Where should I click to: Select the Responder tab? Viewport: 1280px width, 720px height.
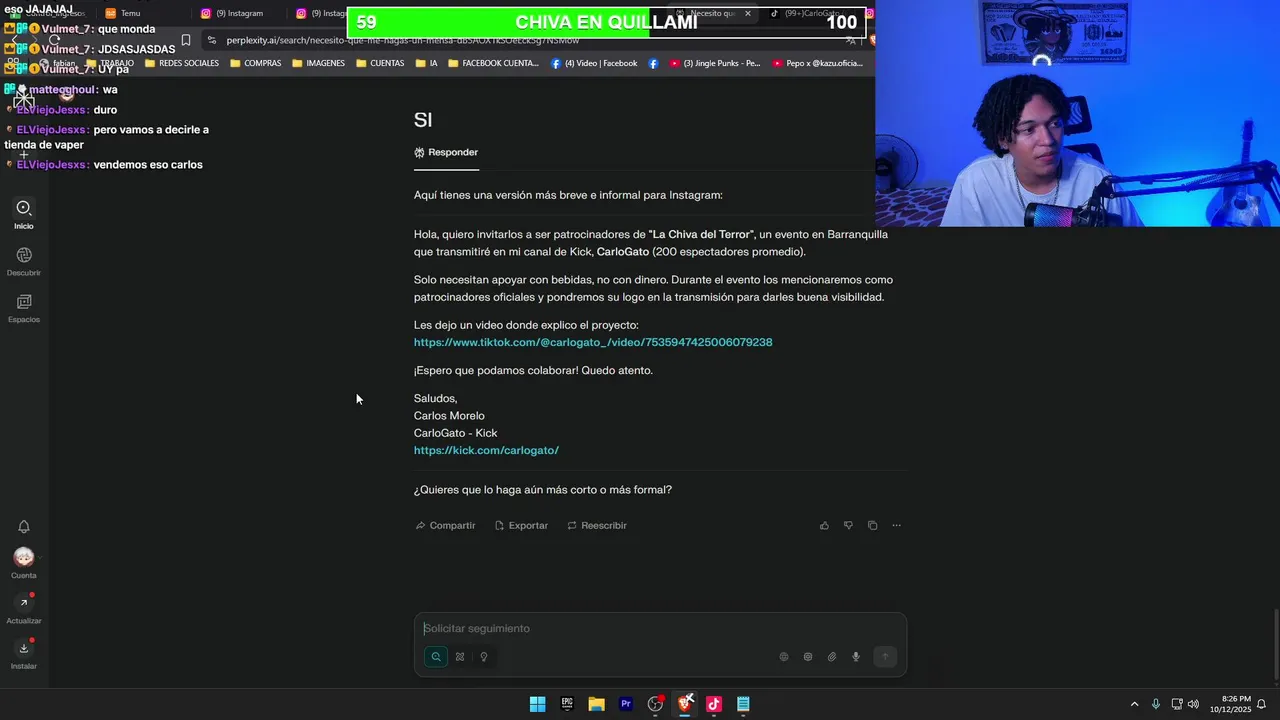(x=446, y=153)
